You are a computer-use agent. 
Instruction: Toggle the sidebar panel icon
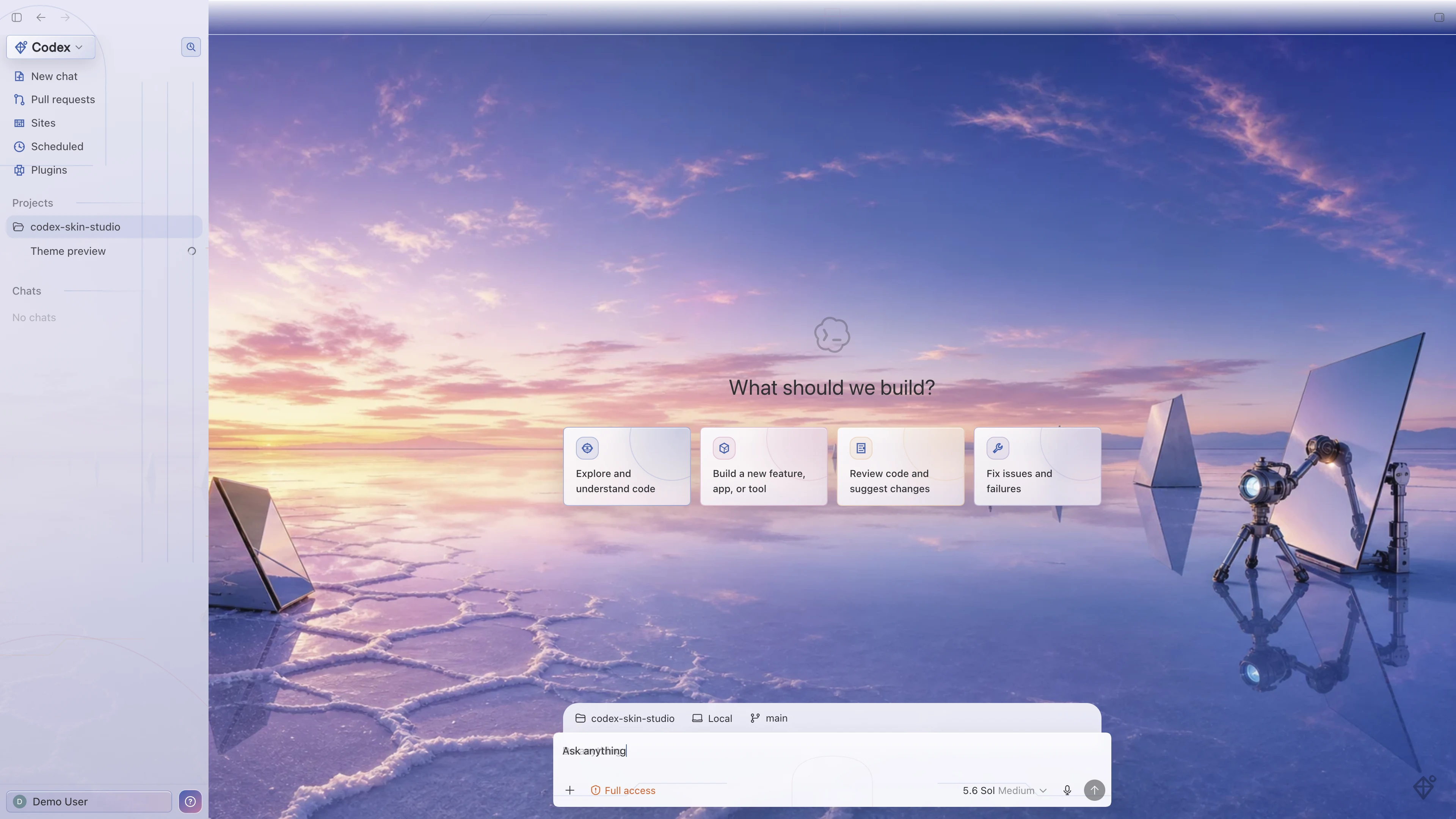[17, 17]
